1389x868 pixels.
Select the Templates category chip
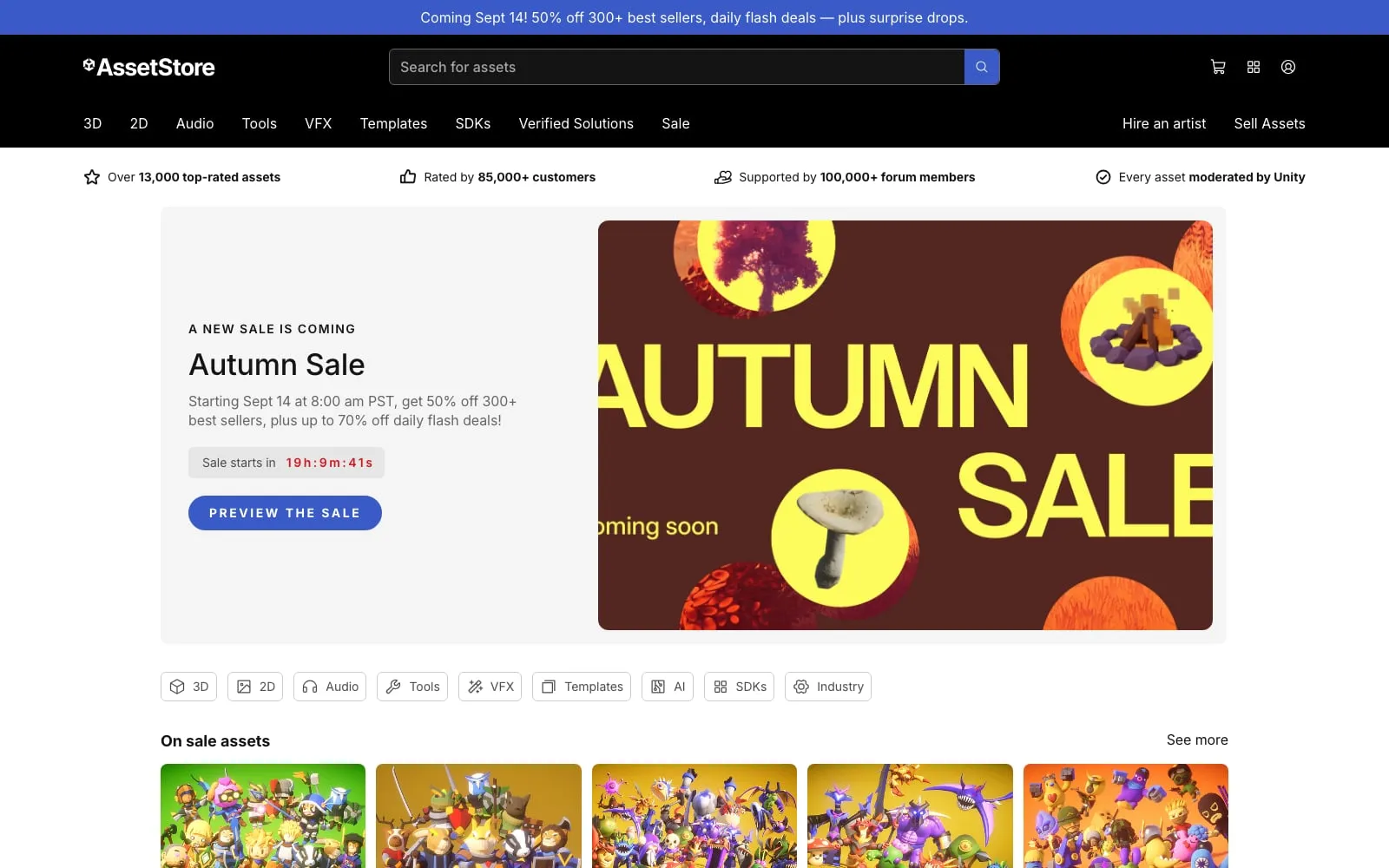click(x=582, y=687)
